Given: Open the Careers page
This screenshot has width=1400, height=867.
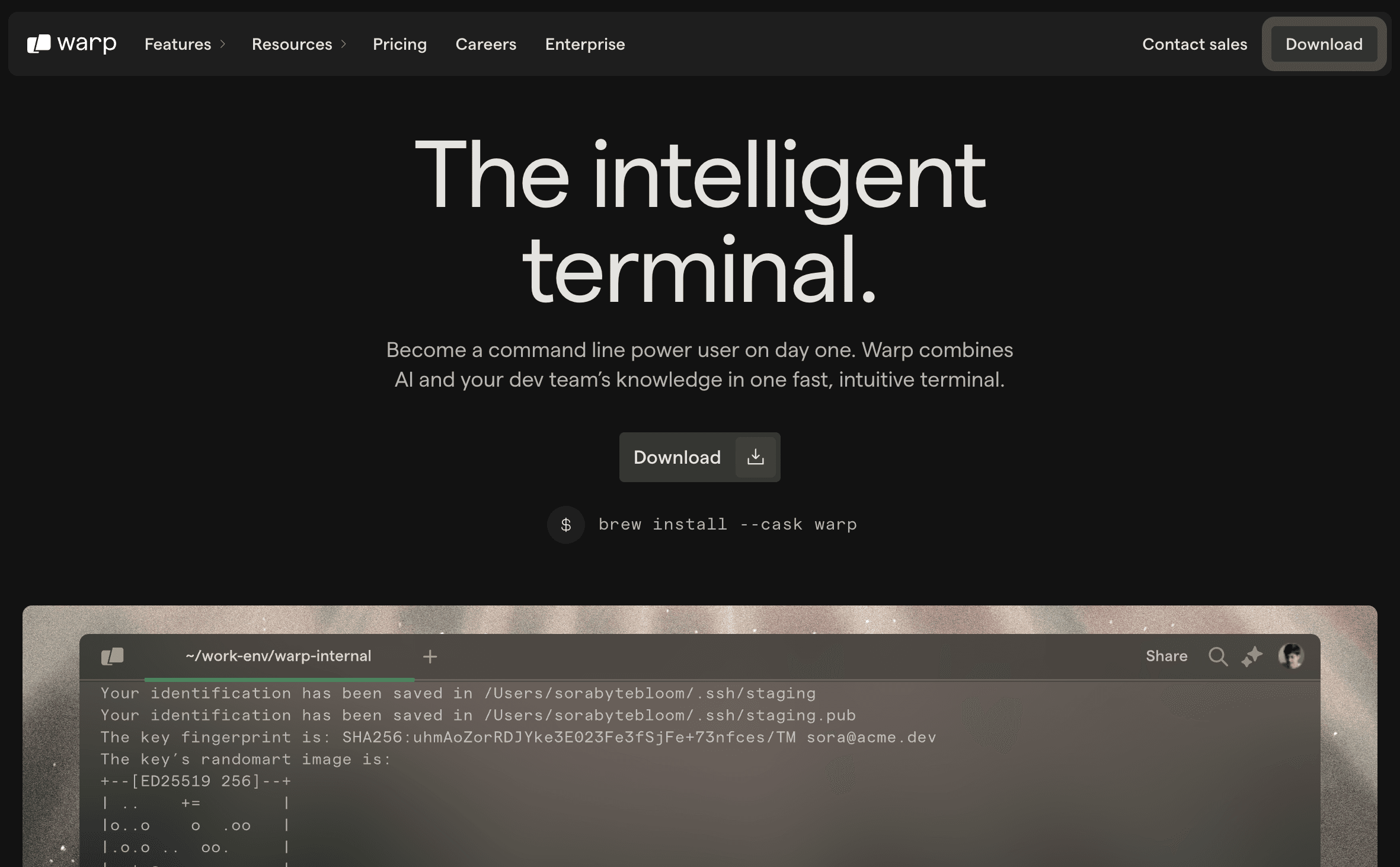Looking at the screenshot, I should click(485, 44).
